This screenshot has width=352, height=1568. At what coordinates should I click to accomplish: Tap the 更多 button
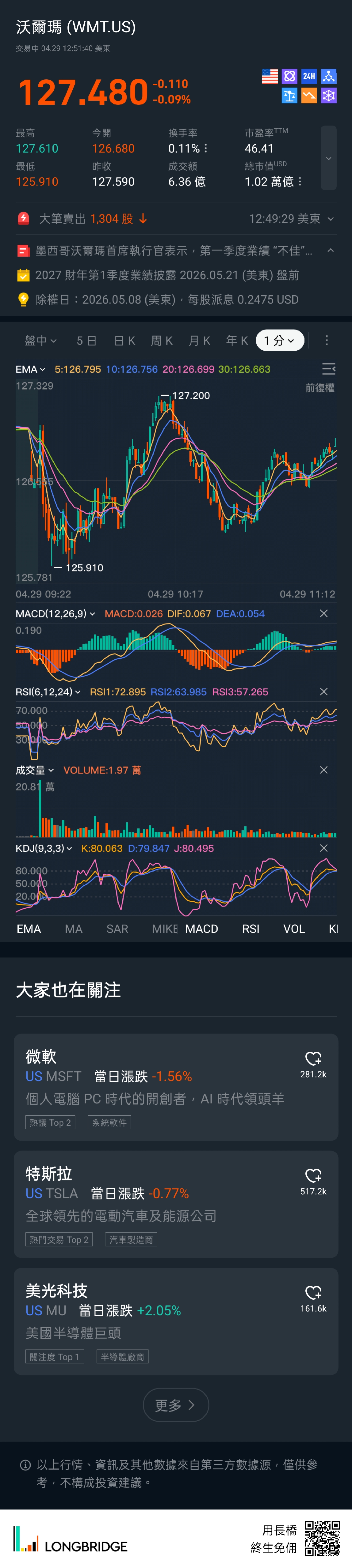click(175, 1405)
